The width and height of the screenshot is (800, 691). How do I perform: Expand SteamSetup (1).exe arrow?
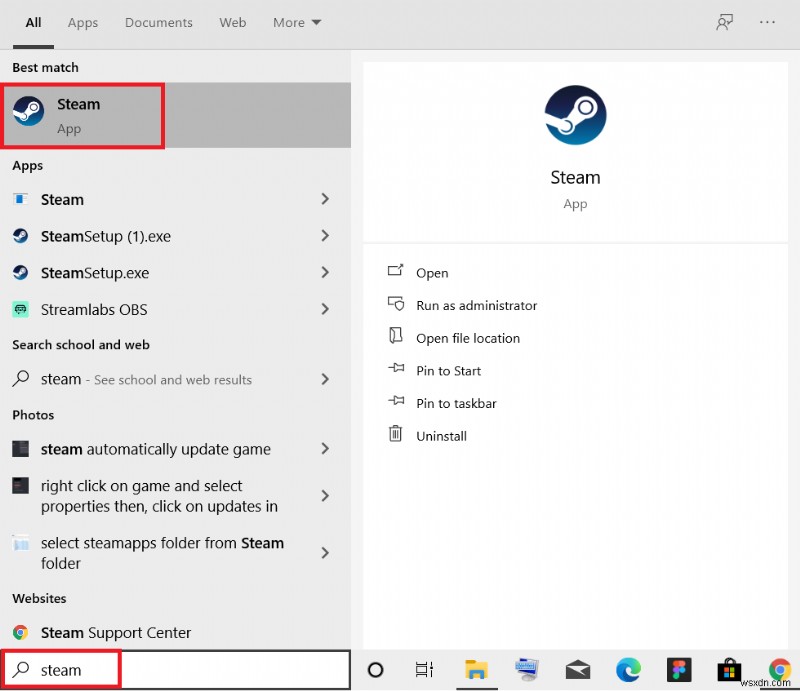click(325, 236)
